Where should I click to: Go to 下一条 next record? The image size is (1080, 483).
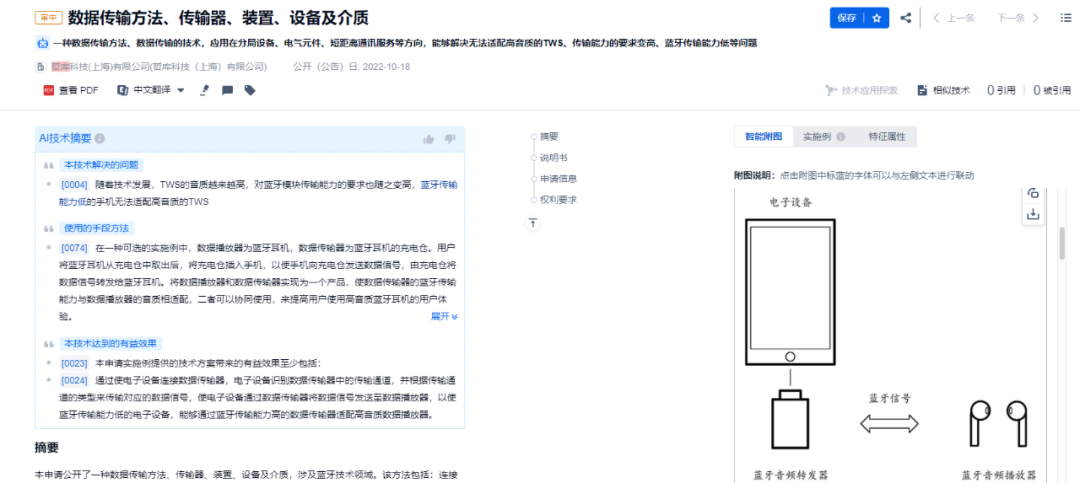pos(1018,19)
